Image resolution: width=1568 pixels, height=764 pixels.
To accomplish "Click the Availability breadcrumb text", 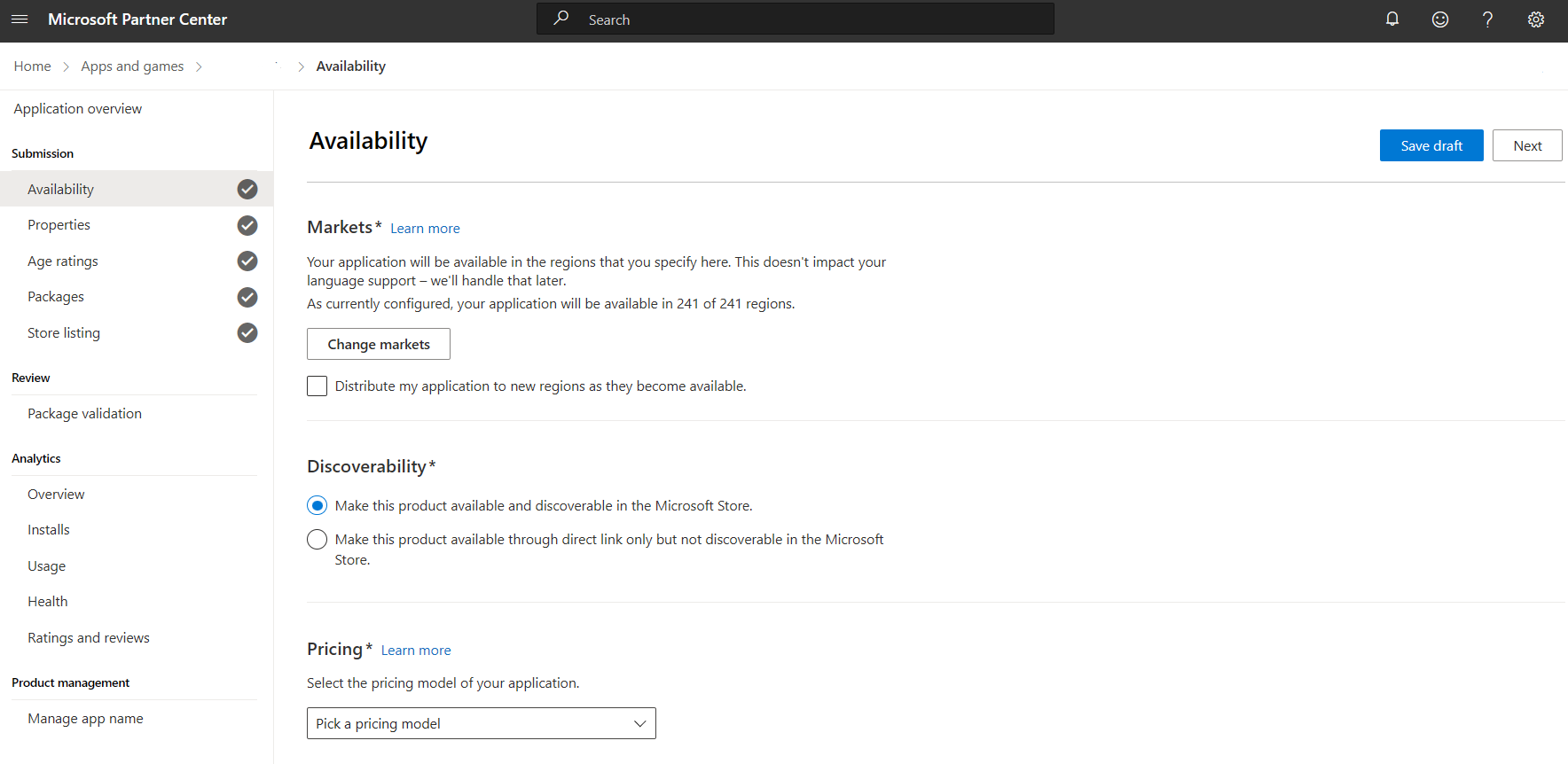I will pyautogui.click(x=351, y=66).
